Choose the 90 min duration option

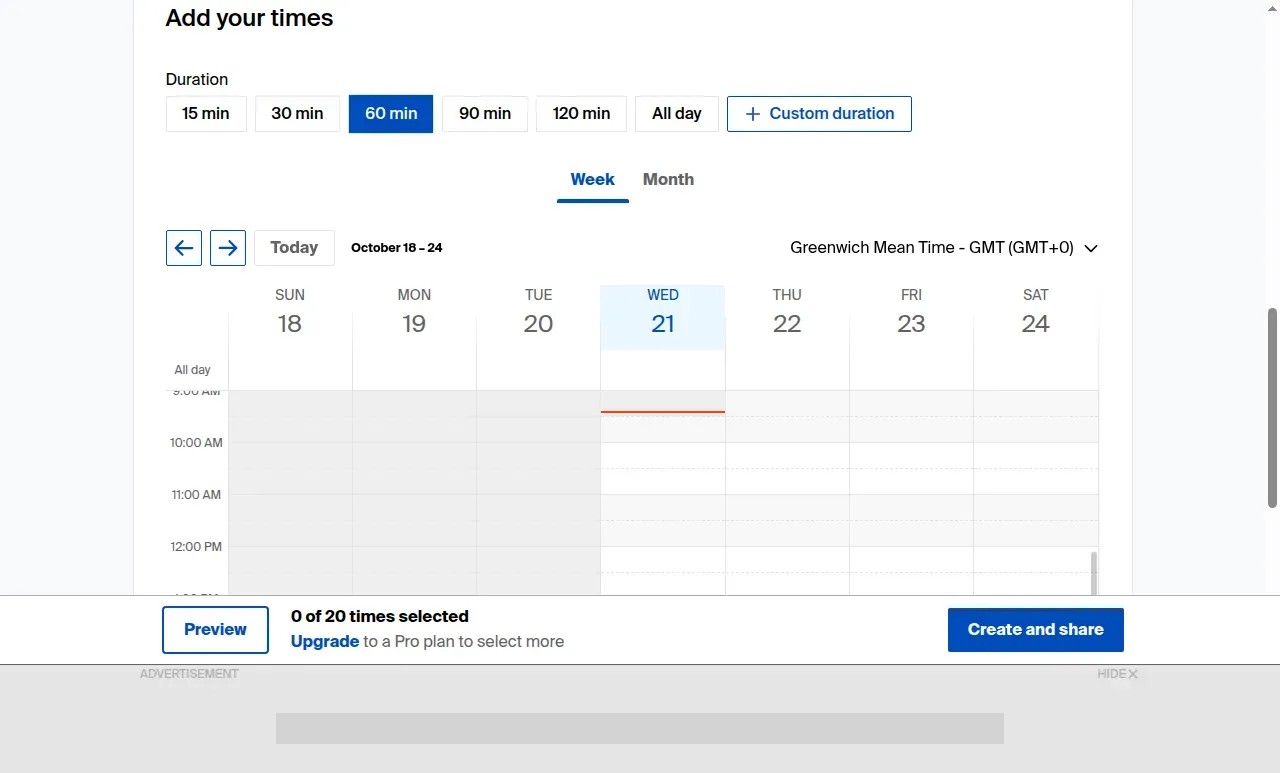[x=485, y=114]
